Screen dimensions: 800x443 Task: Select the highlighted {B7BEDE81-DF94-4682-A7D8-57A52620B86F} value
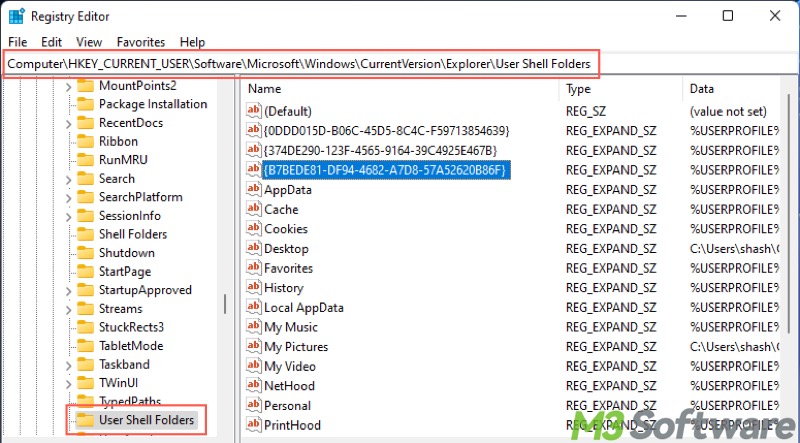[x=386, y=170]
